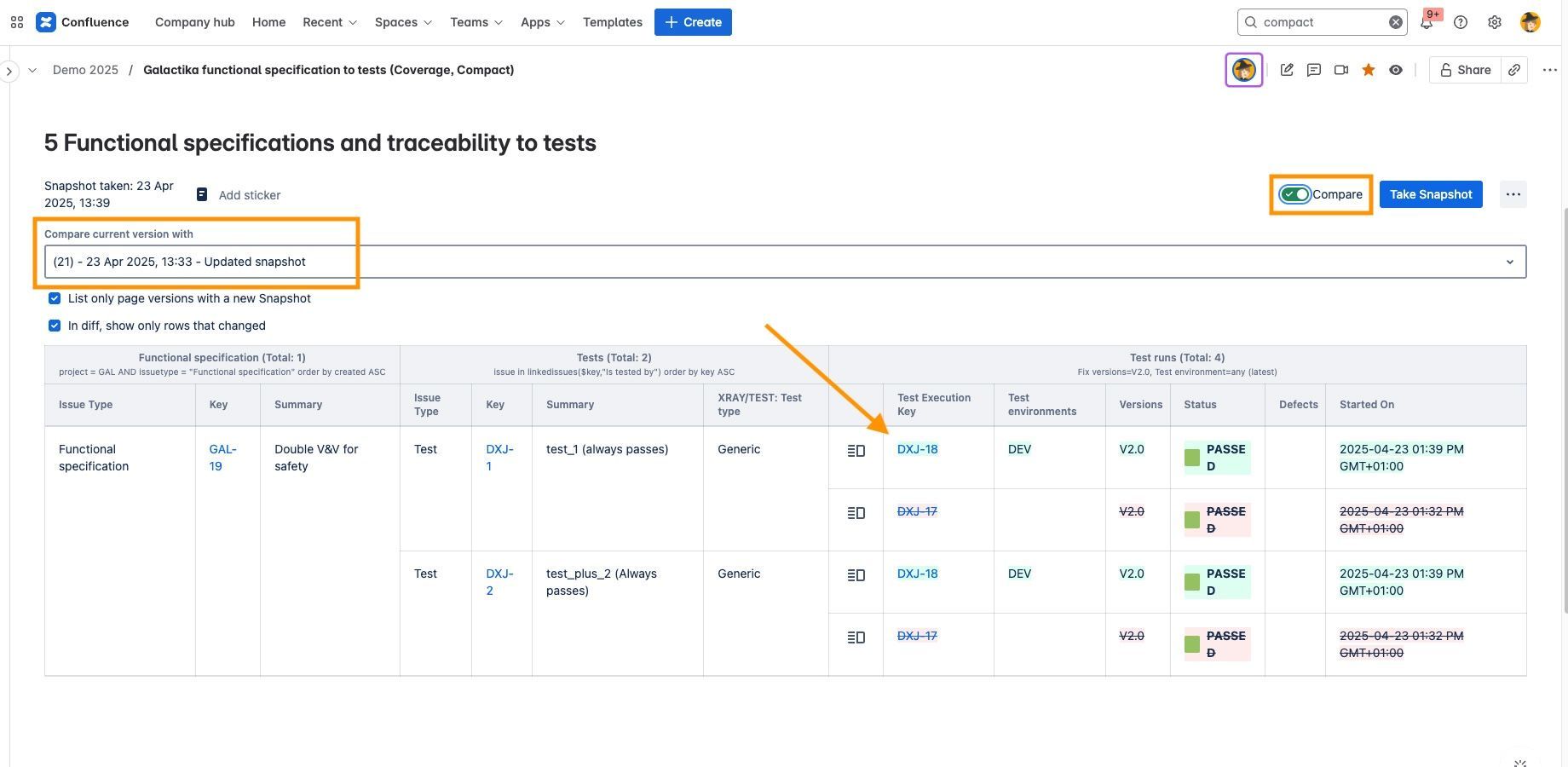Open the page more actions menu
This screenshot has height=767, width=1568.
pyautogui.click(x=1550, y=70)
